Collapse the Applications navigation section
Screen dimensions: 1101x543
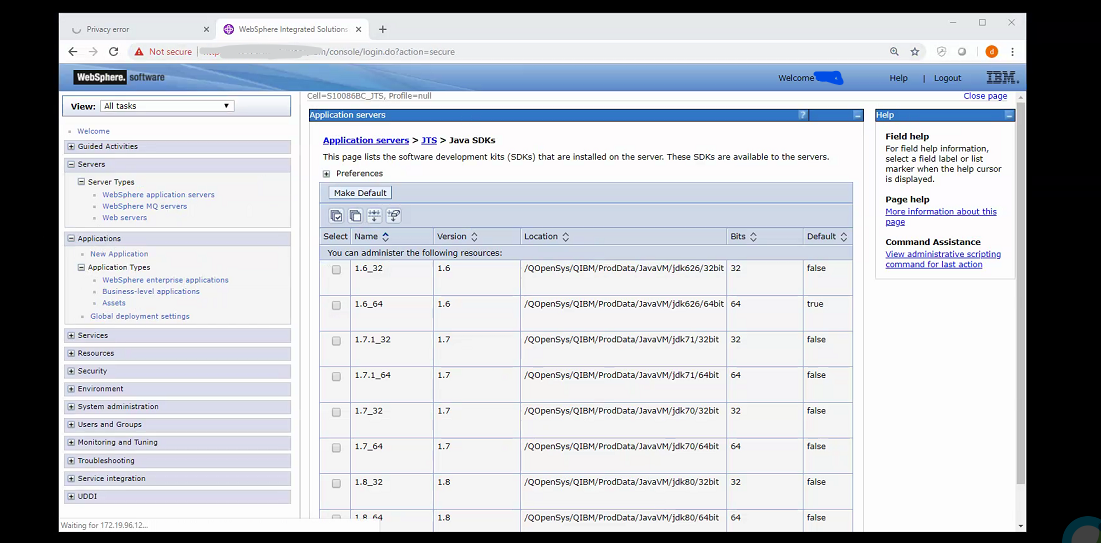tap(71, 239)
